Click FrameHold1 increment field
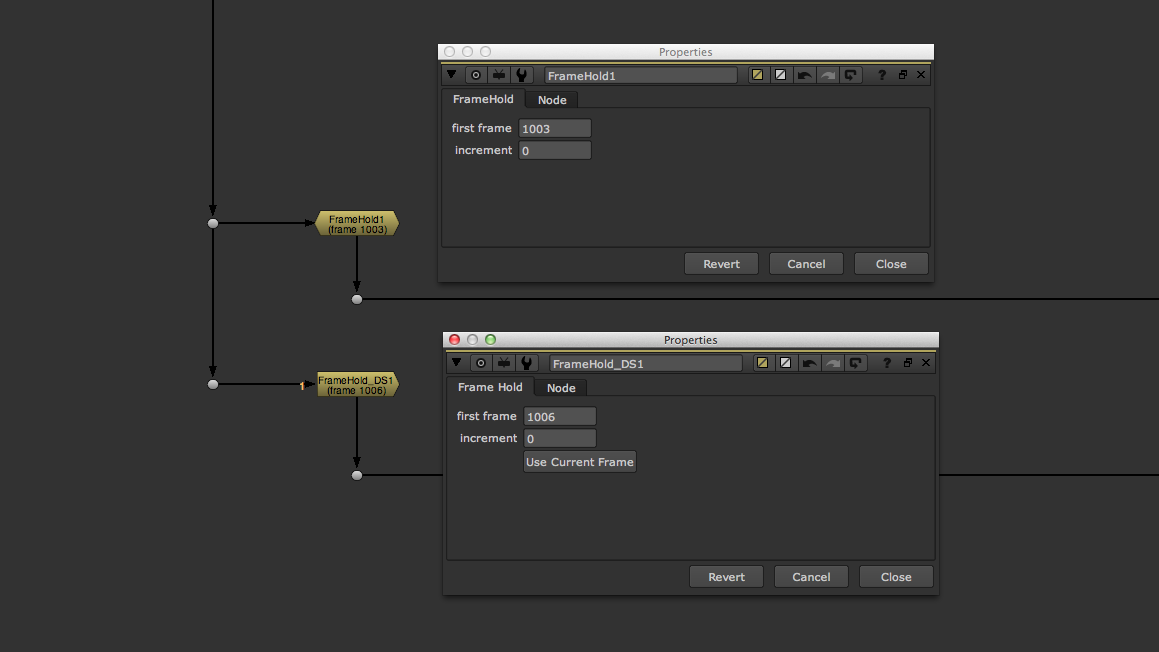Screen dimensions: 1159x652 pyautogui.click(x=555, y=151)
